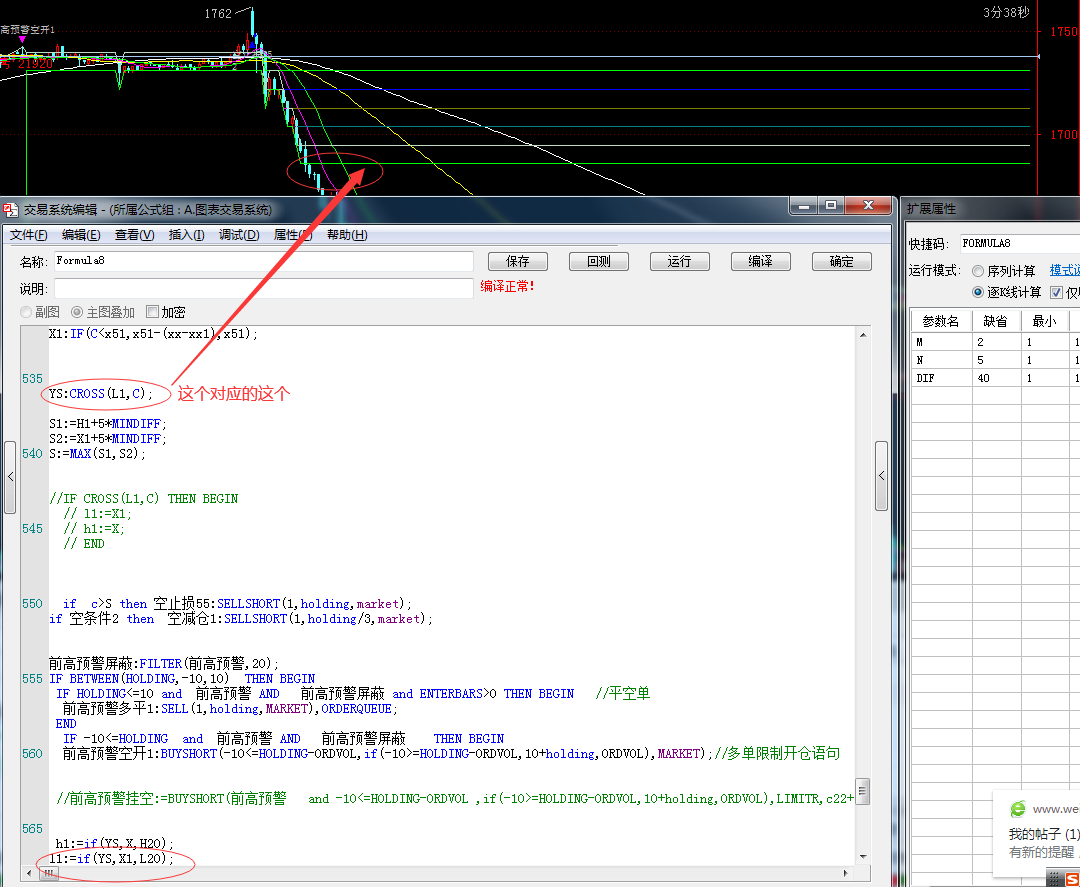This screenshot has width=1080, height=887.
Task: Open the 文件(F) menu
Action: click(x=28, y=235)
